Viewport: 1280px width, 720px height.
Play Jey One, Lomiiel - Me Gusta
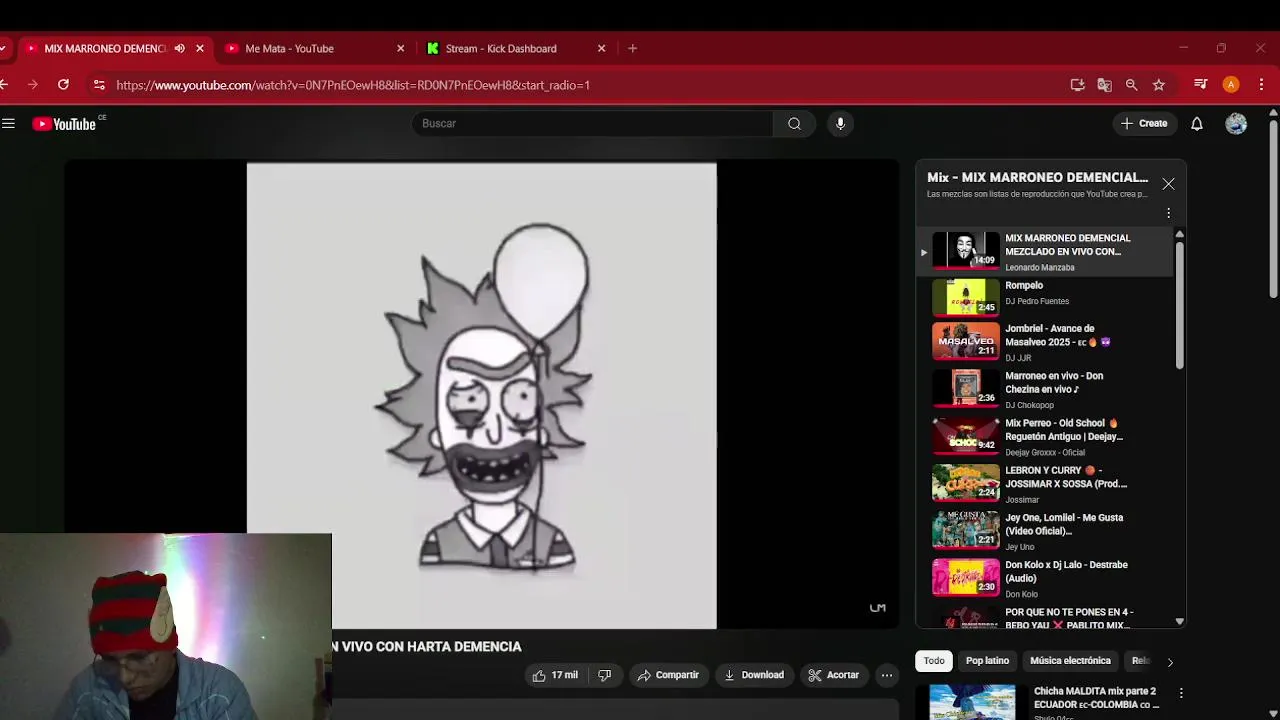[1045, 531]
